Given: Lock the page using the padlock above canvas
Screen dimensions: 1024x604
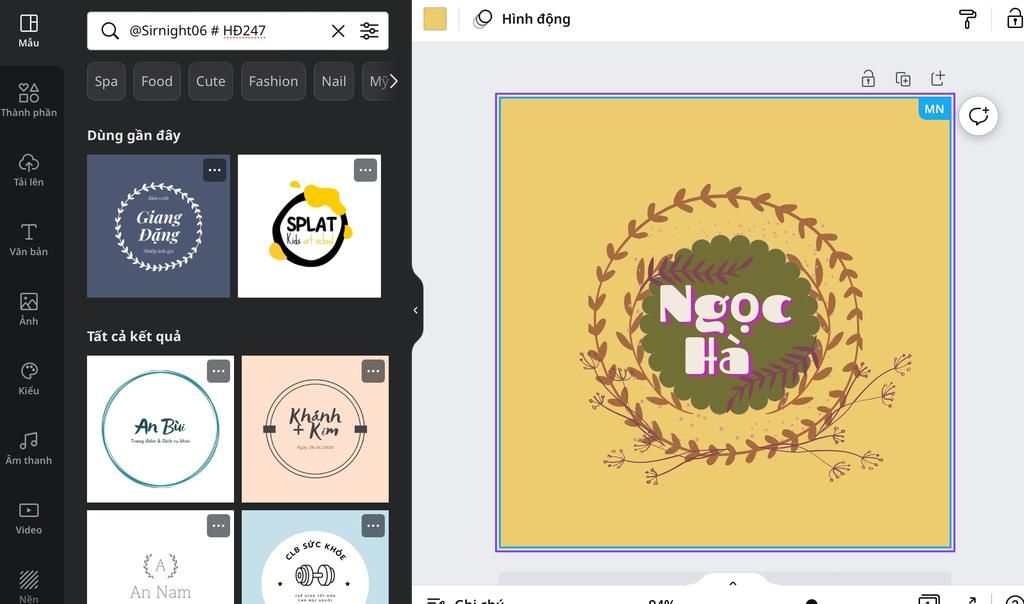Looking at the screenshot, I should click(x=868, y=79).
